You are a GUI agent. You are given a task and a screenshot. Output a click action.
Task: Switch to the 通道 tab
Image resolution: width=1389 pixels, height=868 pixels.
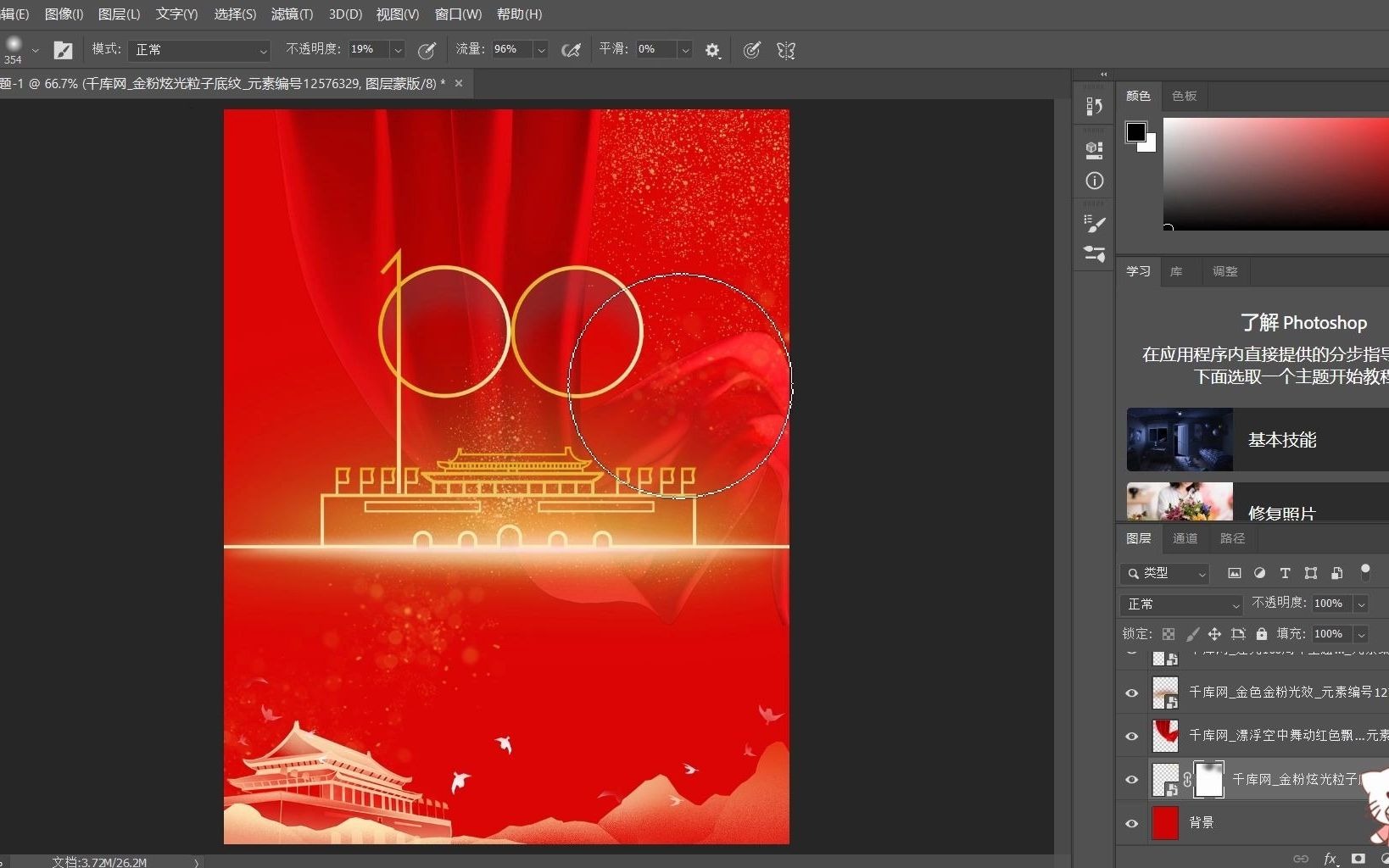coord(1185,538)
